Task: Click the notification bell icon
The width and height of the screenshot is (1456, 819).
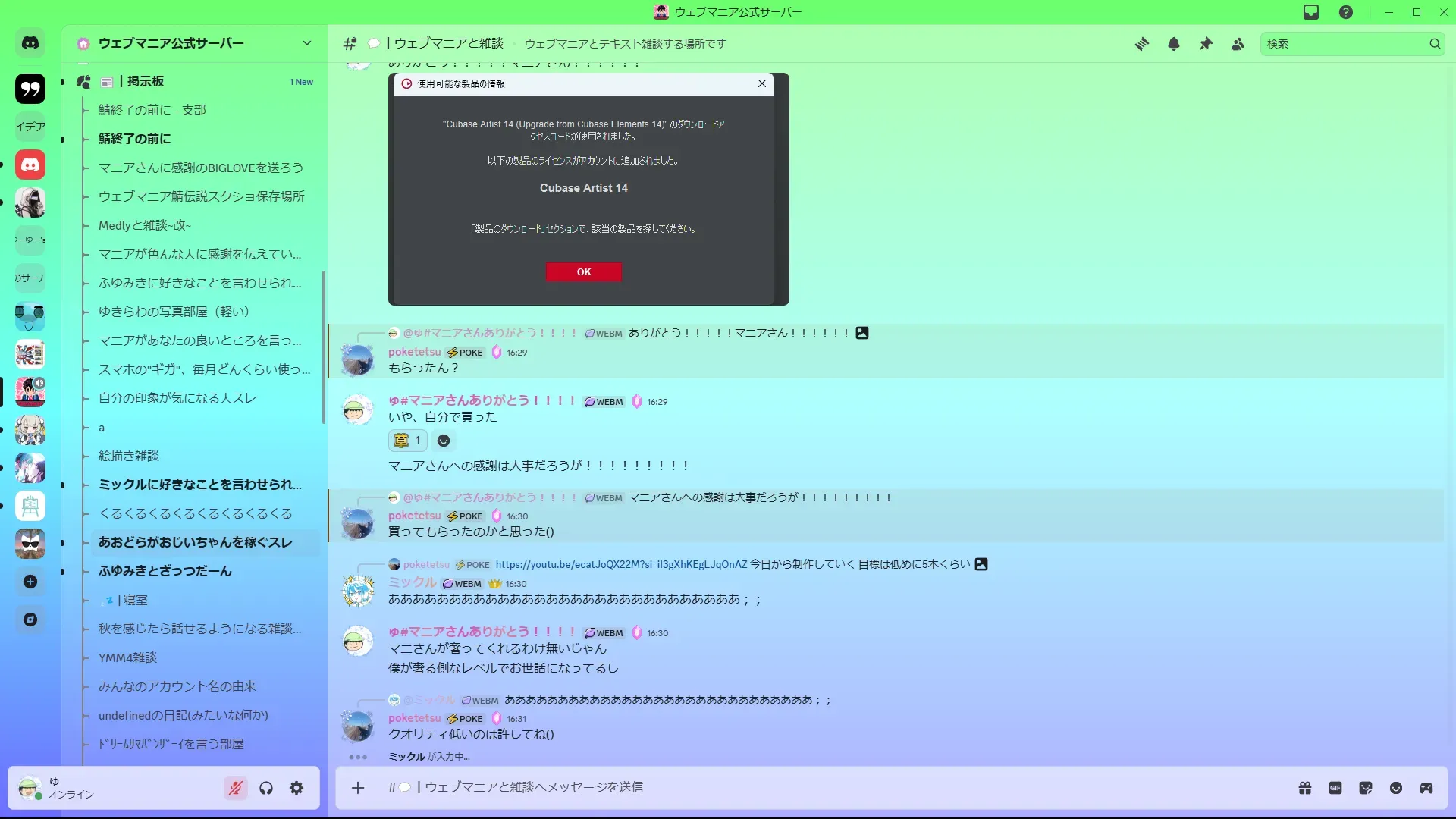Action: tap(1174, 44)
